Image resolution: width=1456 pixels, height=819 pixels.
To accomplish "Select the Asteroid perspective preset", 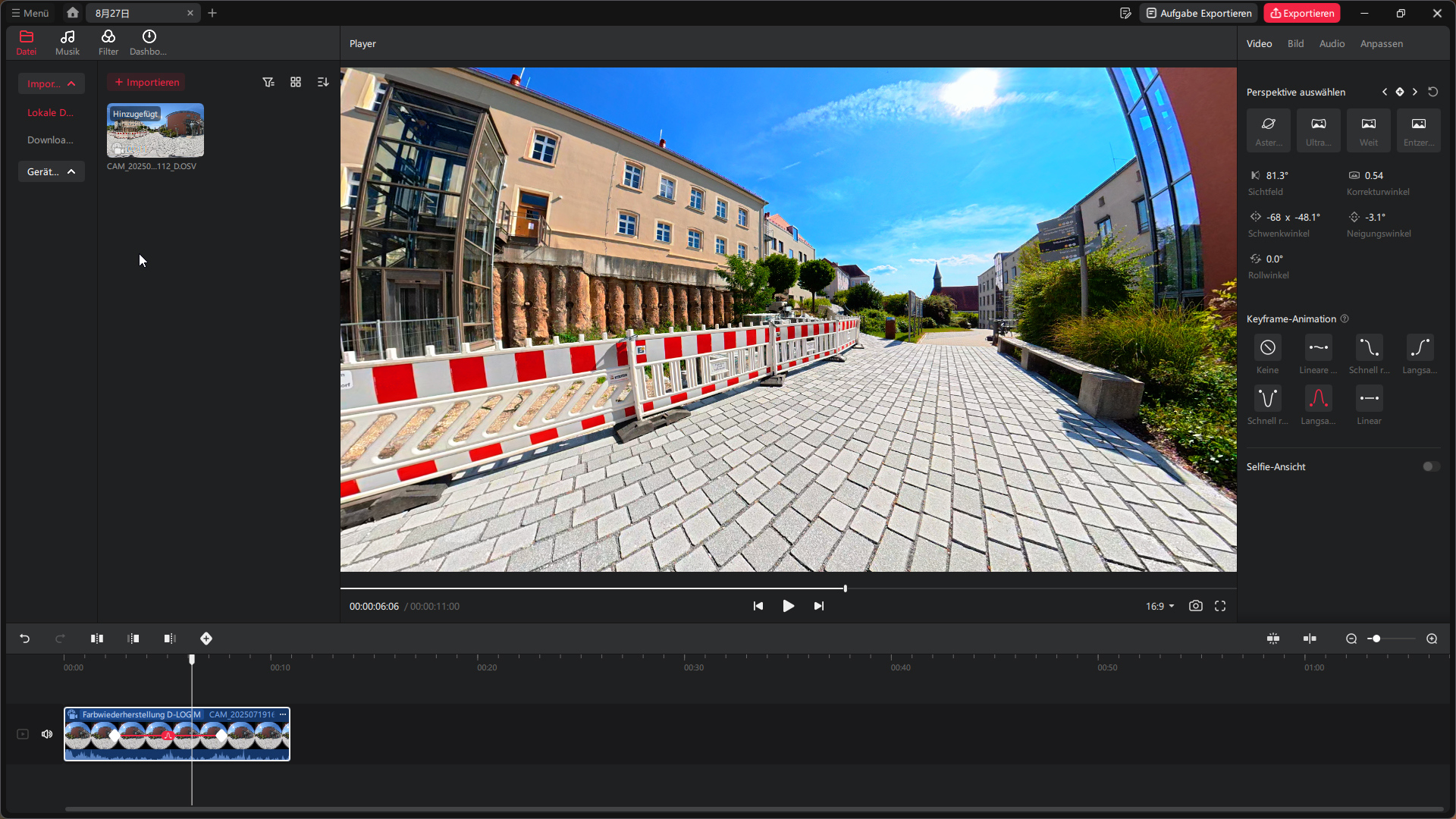I will click(1268, 130).
